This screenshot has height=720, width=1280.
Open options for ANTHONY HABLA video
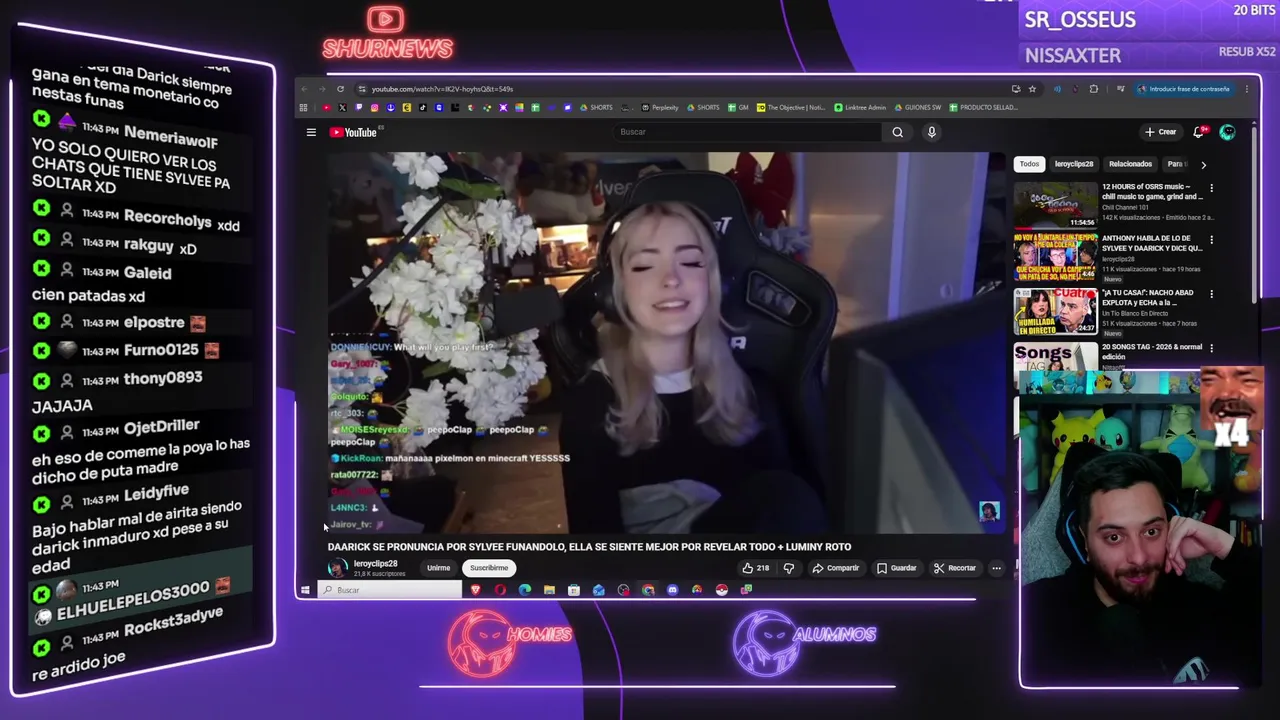tap(1211, 240)
